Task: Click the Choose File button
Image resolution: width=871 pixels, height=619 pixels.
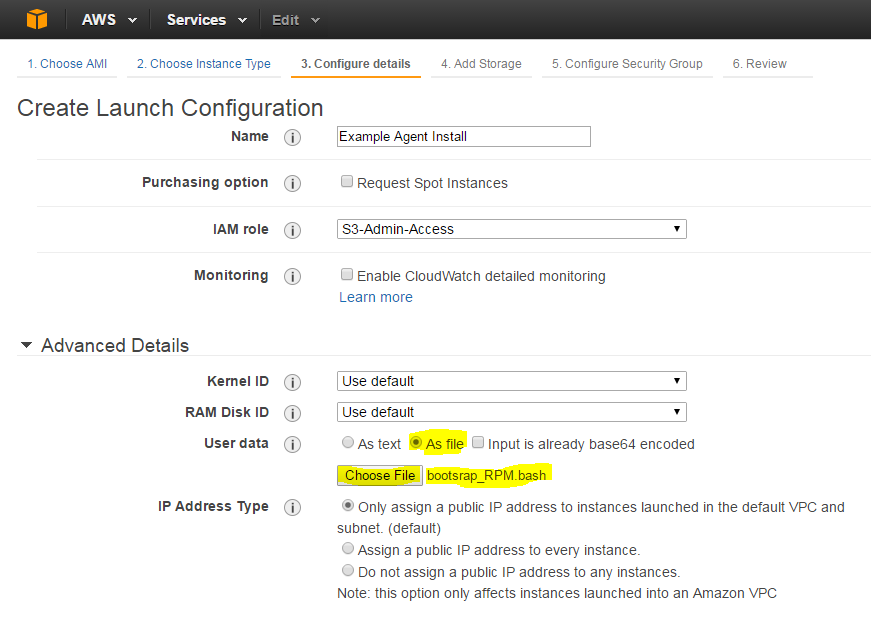Action: click(x=380, y=476)
